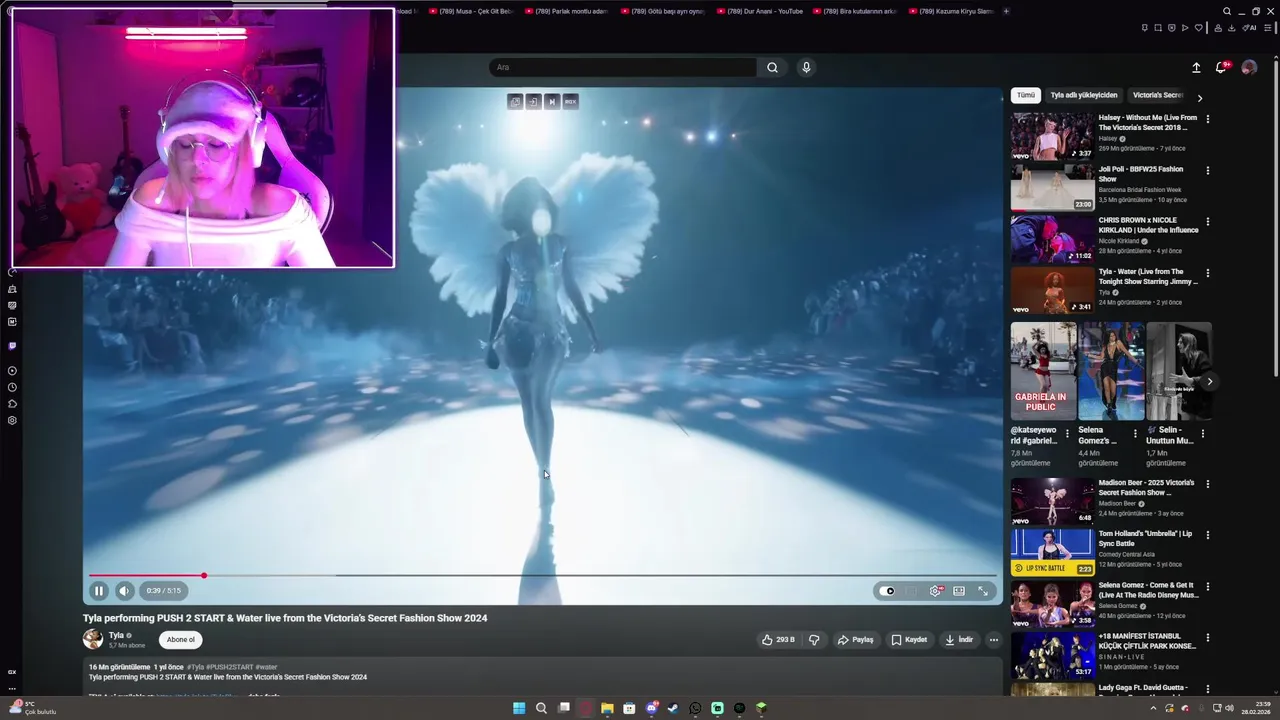Image resolution: width=1280 pixels, height=720 pixels.
Task: Start voice search with the microphone
Action: [806, 67]
